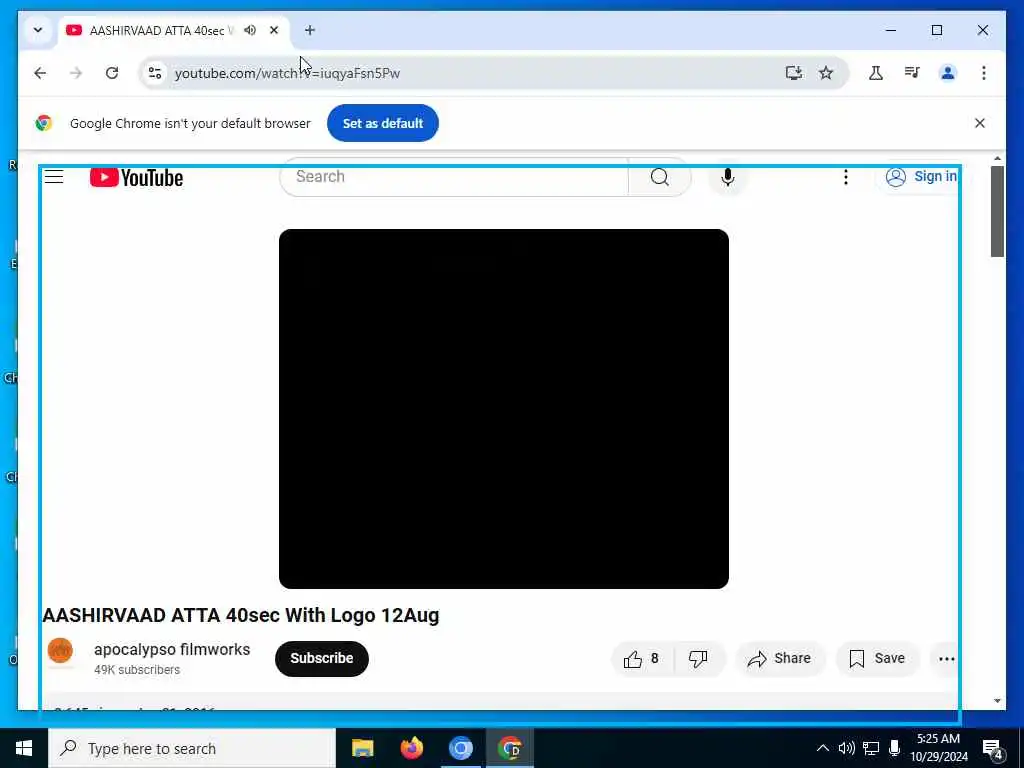This screenshot has height=768, width=1024.
Task: Close the AASHIRVAAD ATTA tab
Action: pos(274,30)
